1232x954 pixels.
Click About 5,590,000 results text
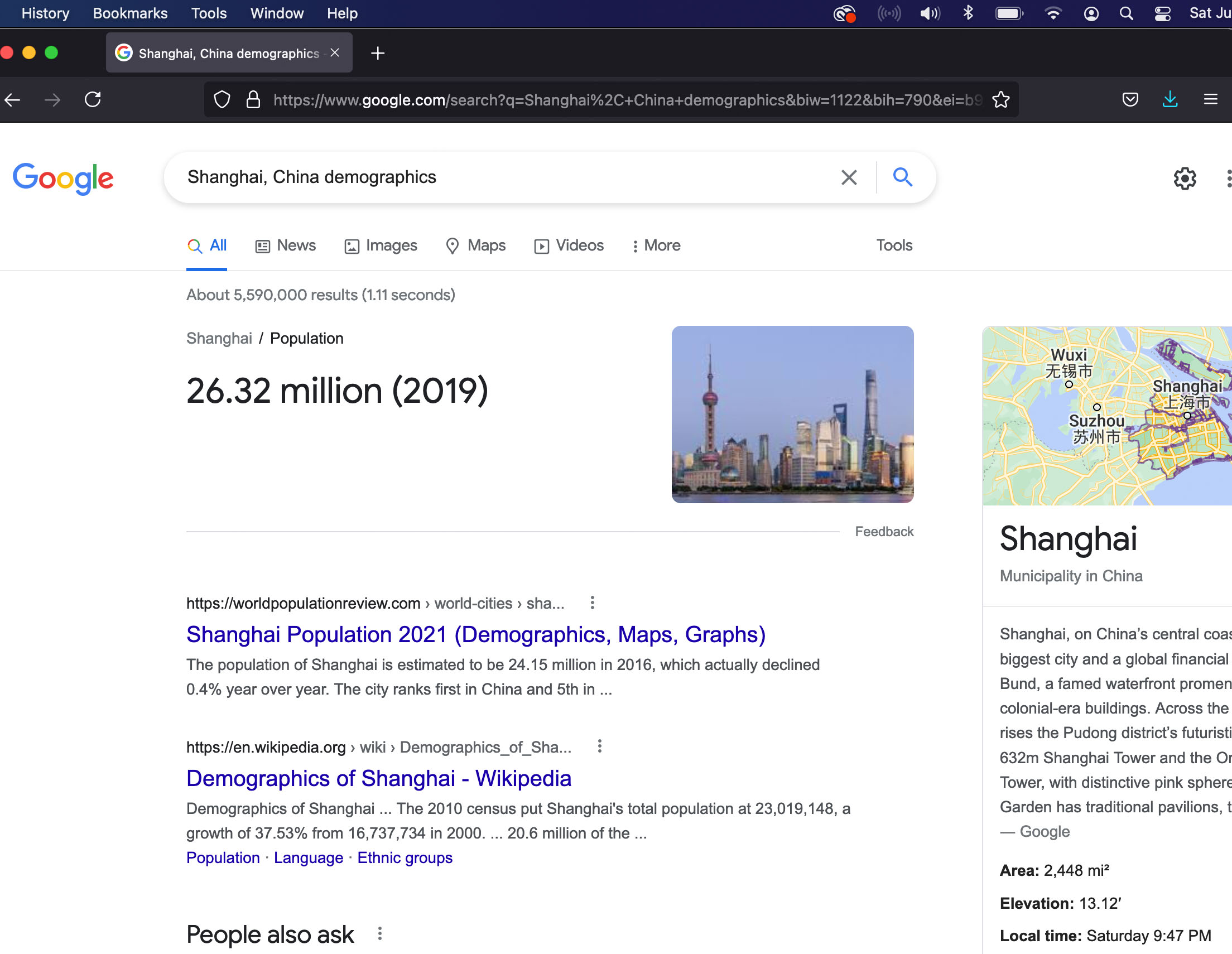pyautogui.click(x=321, y=295)
